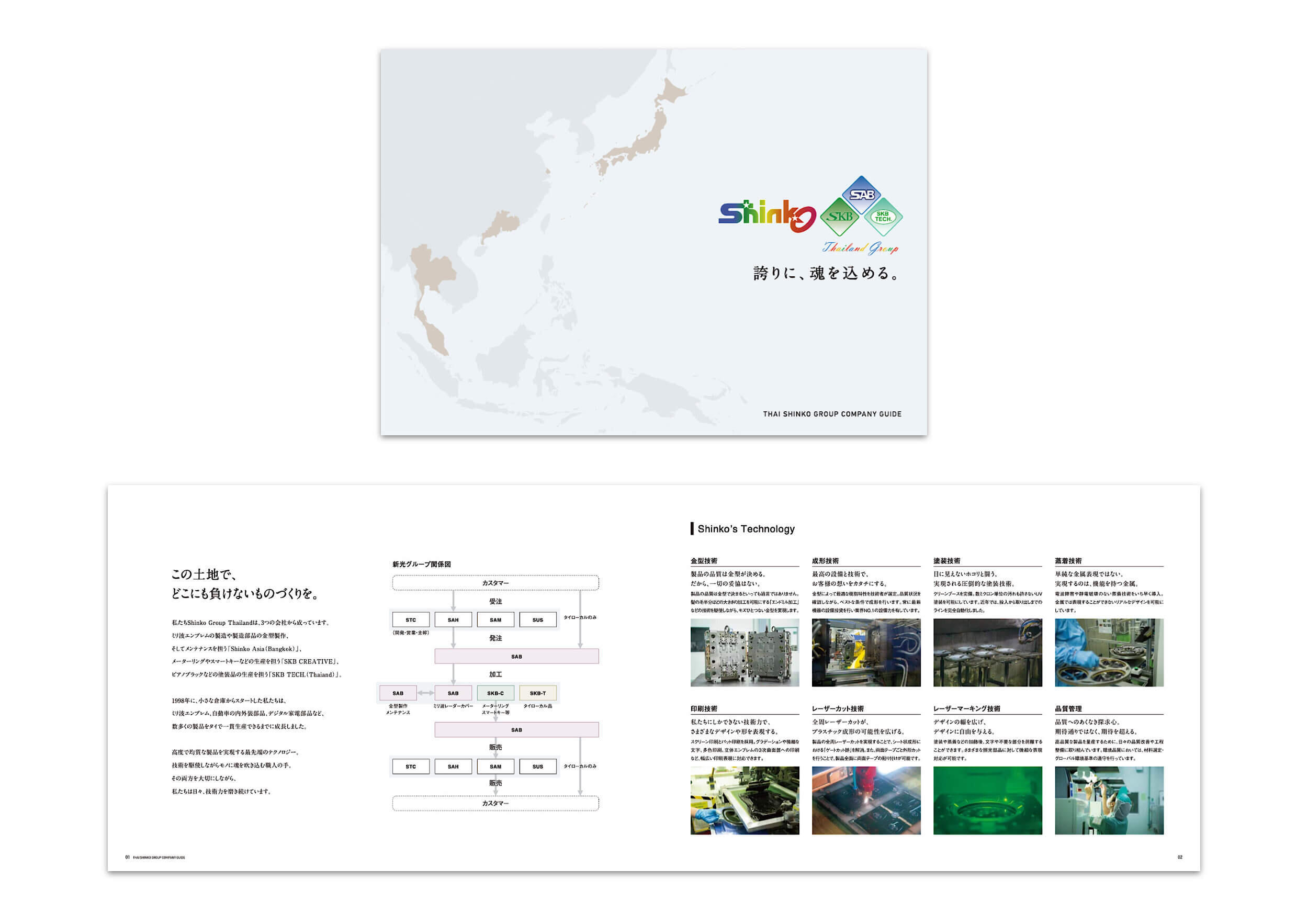1308x924 pixels.
Task: Open the laser cutting photo under レーザーカット技術
Action: 866,801
